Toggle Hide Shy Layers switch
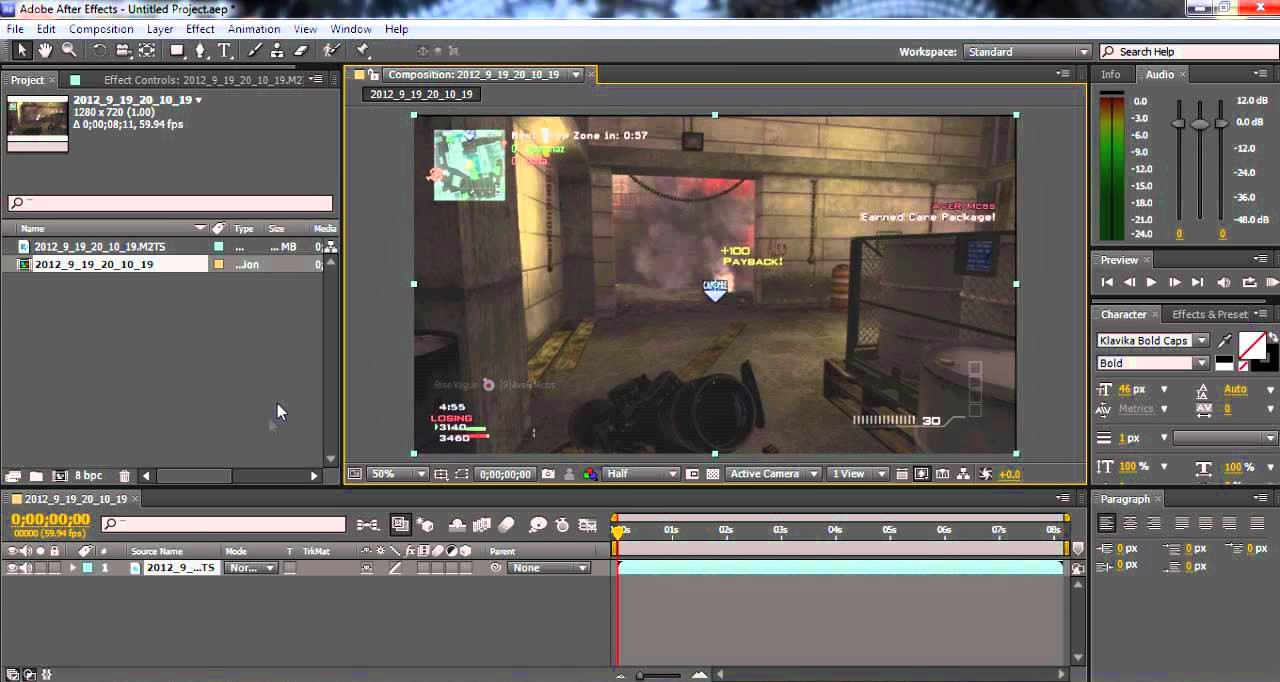This screenshot has height=682, width=1280. [x=457, y=525]
